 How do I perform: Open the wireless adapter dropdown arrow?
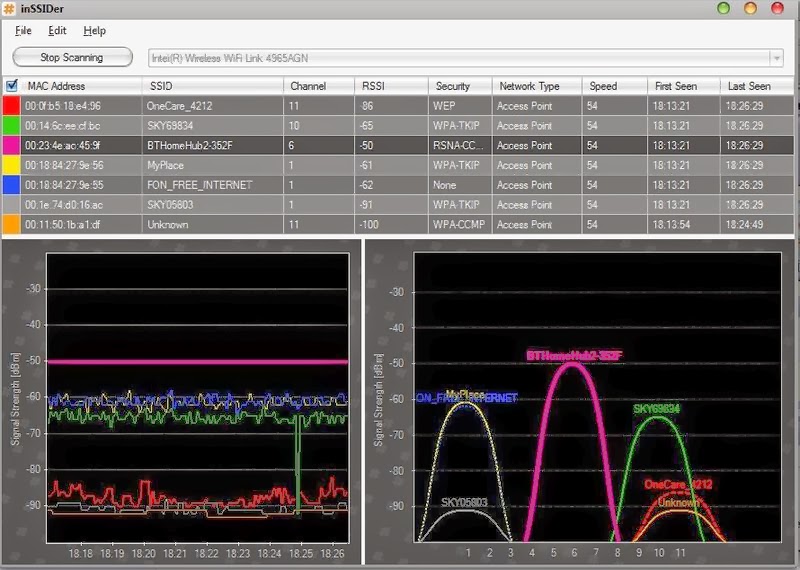click(x=777, y=58)
